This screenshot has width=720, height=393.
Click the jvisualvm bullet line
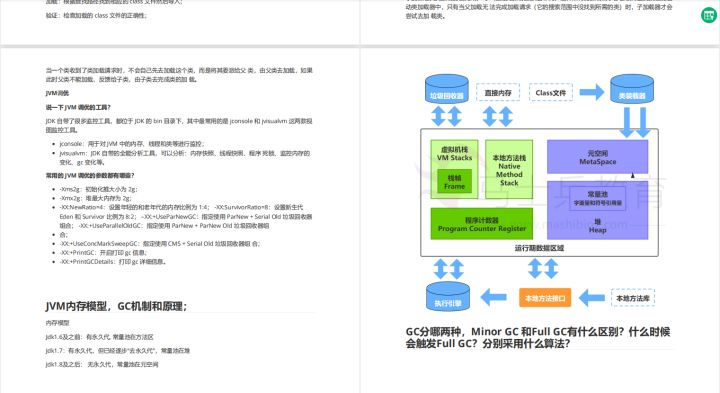point(185,157)
